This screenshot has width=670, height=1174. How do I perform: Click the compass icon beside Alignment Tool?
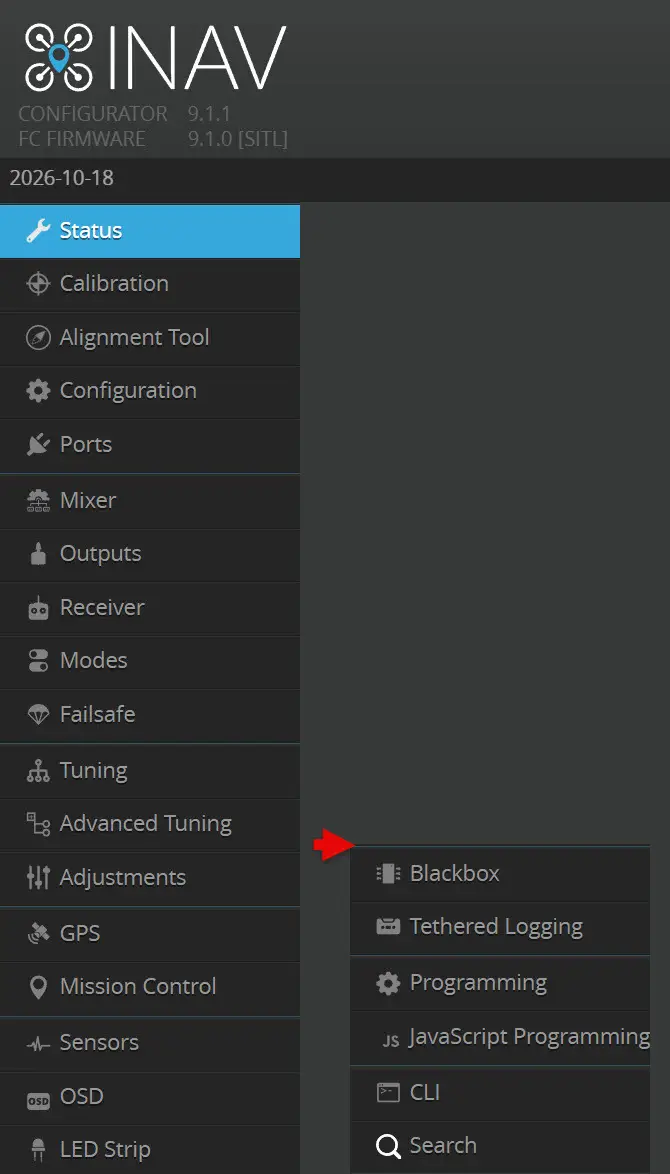point(37,338)
